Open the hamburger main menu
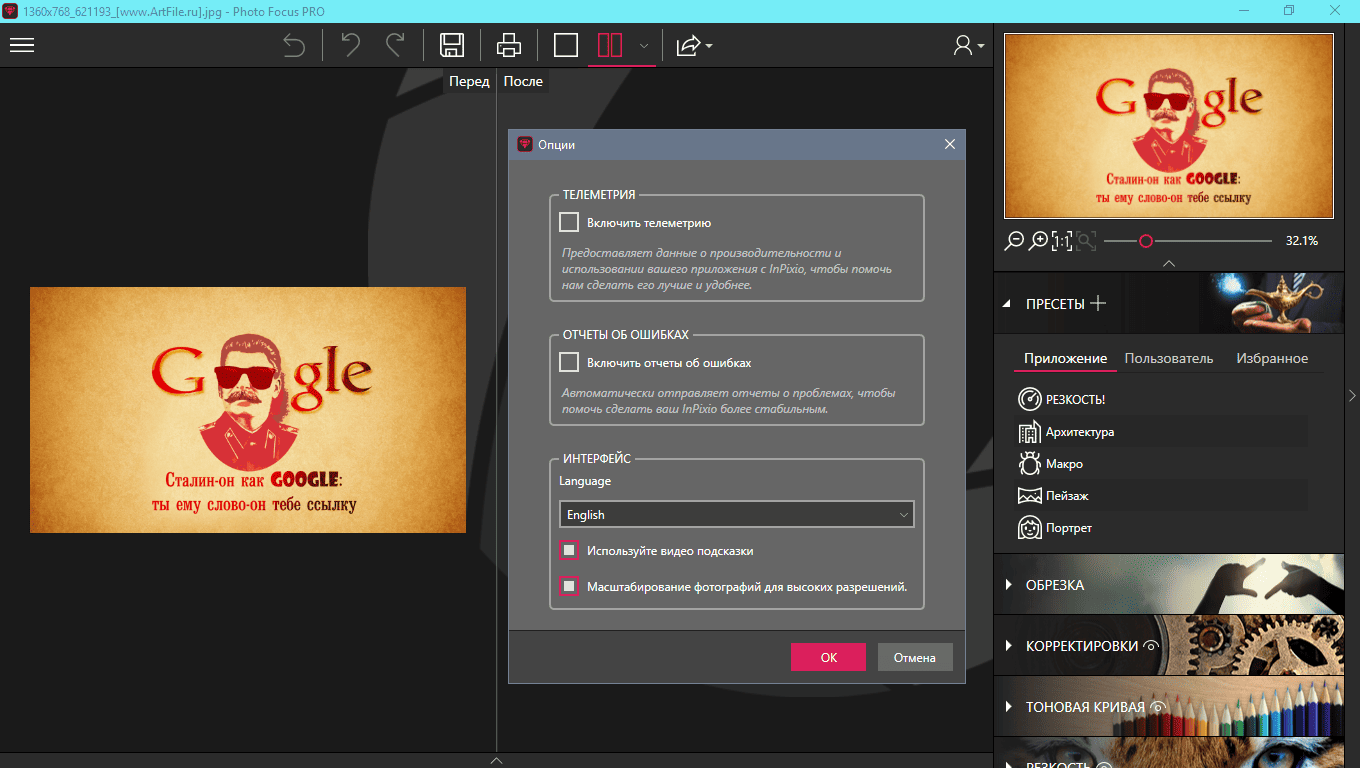The height and width of the screenshot is (768, 1360). [22, 45]
